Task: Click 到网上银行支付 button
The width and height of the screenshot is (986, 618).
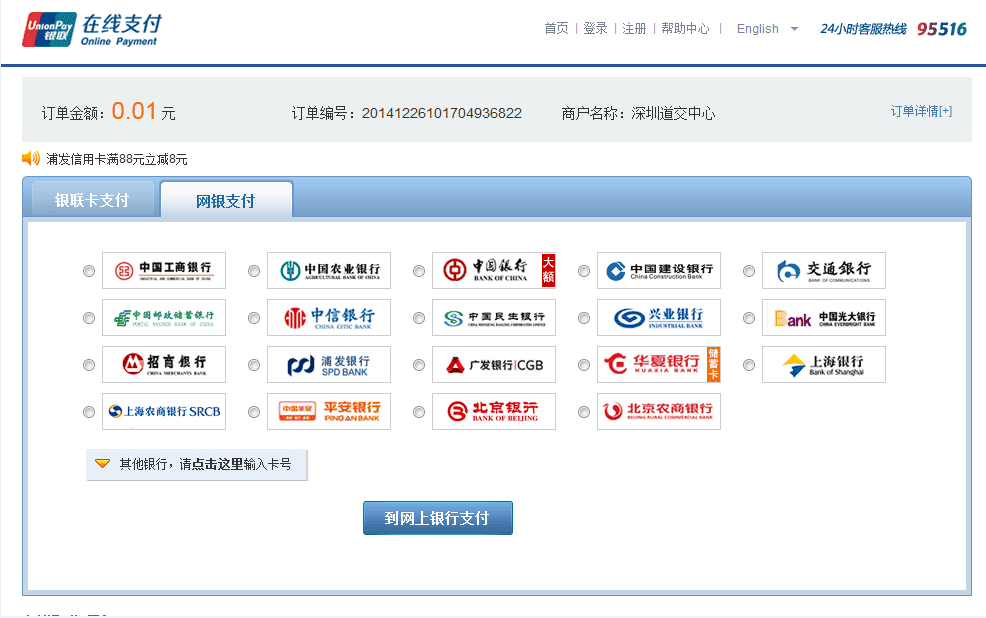Action: point(438,518)
